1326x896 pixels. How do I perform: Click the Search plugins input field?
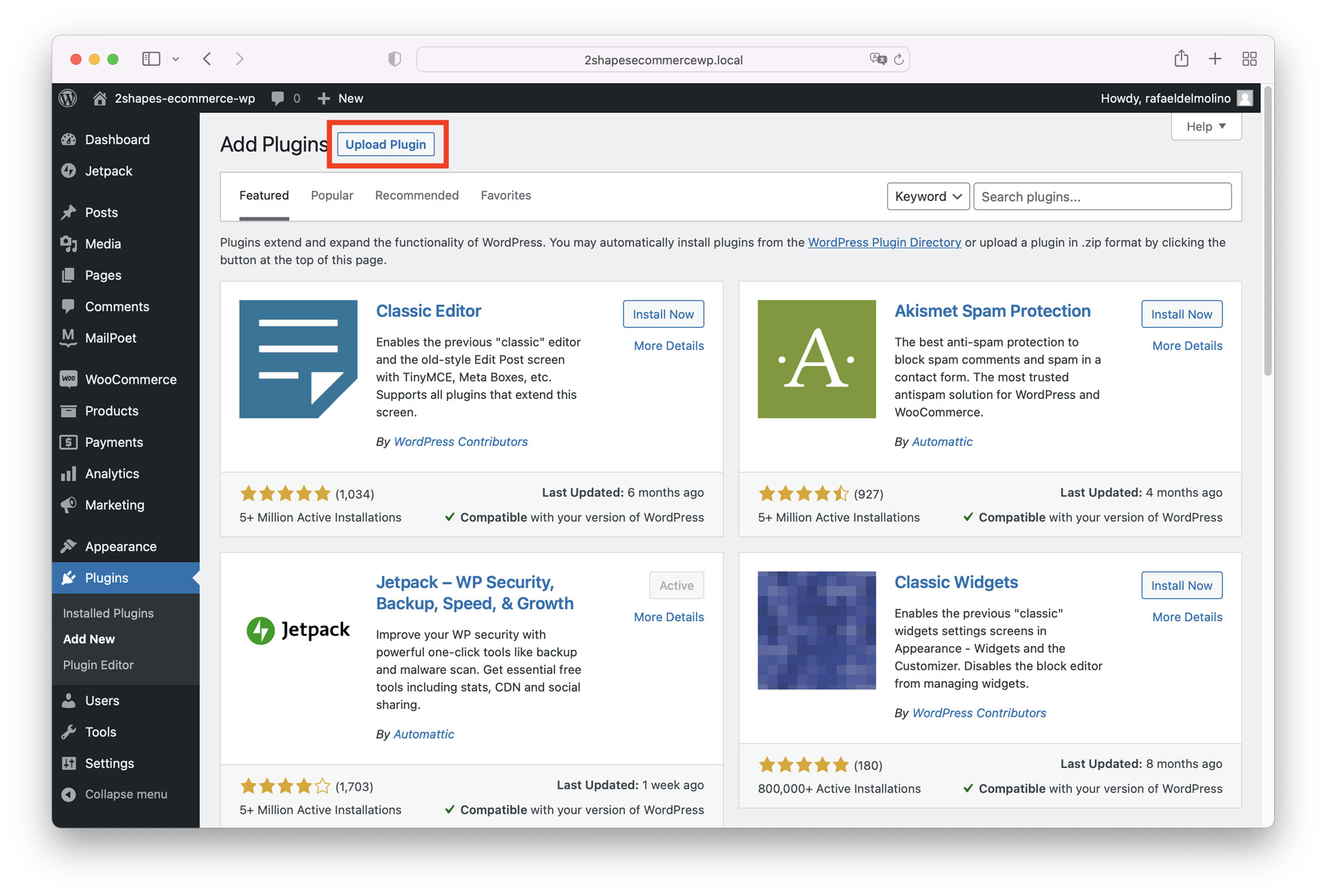point(1102,197)
